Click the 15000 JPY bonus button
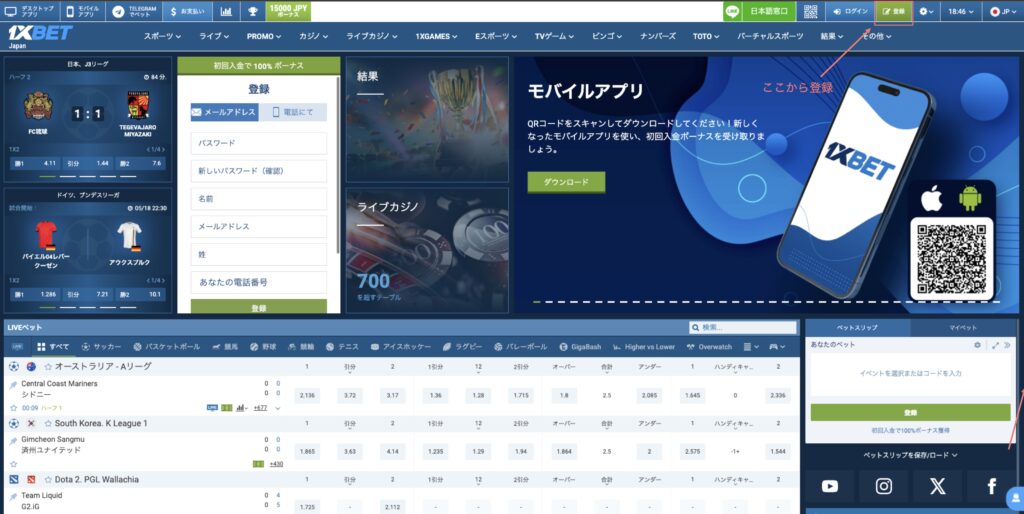Screen dimensions: 1024x514 (x=288, y=11)
